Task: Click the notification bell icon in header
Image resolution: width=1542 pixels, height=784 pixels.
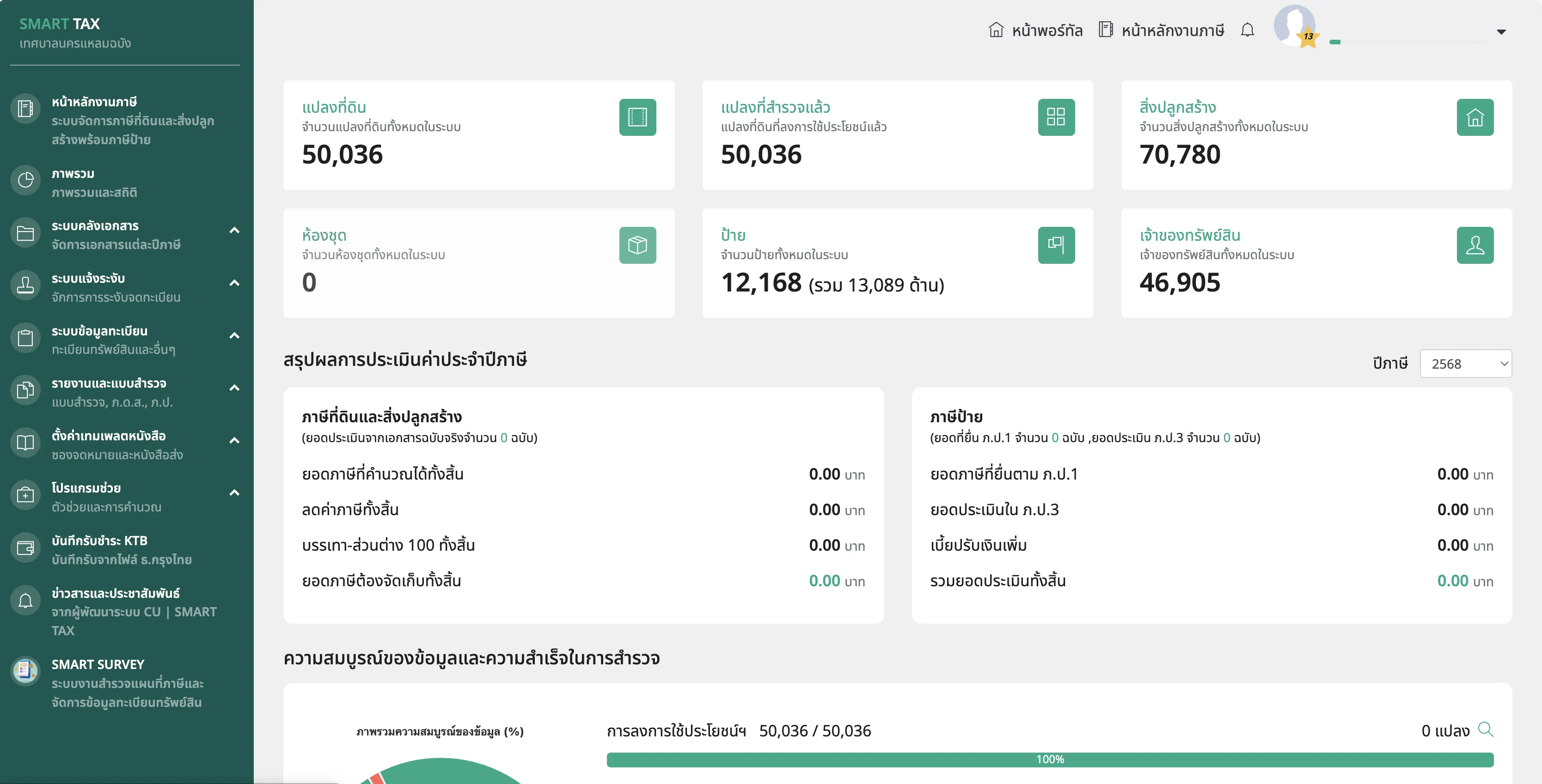Action: pyautogui.click(x=1248, y=30)
